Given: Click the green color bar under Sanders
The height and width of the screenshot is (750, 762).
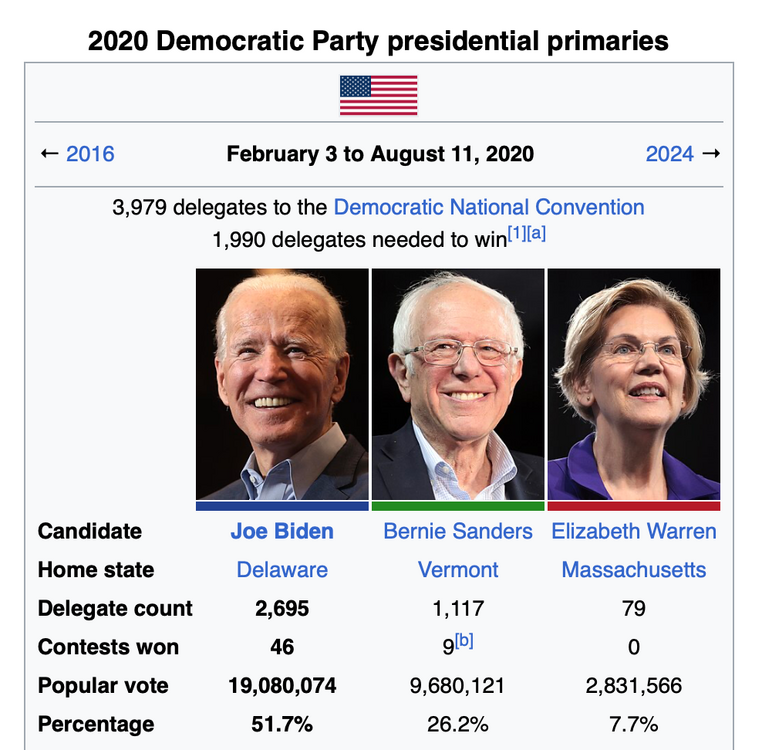Looking at the screenshot, I should tap(458, 506).
